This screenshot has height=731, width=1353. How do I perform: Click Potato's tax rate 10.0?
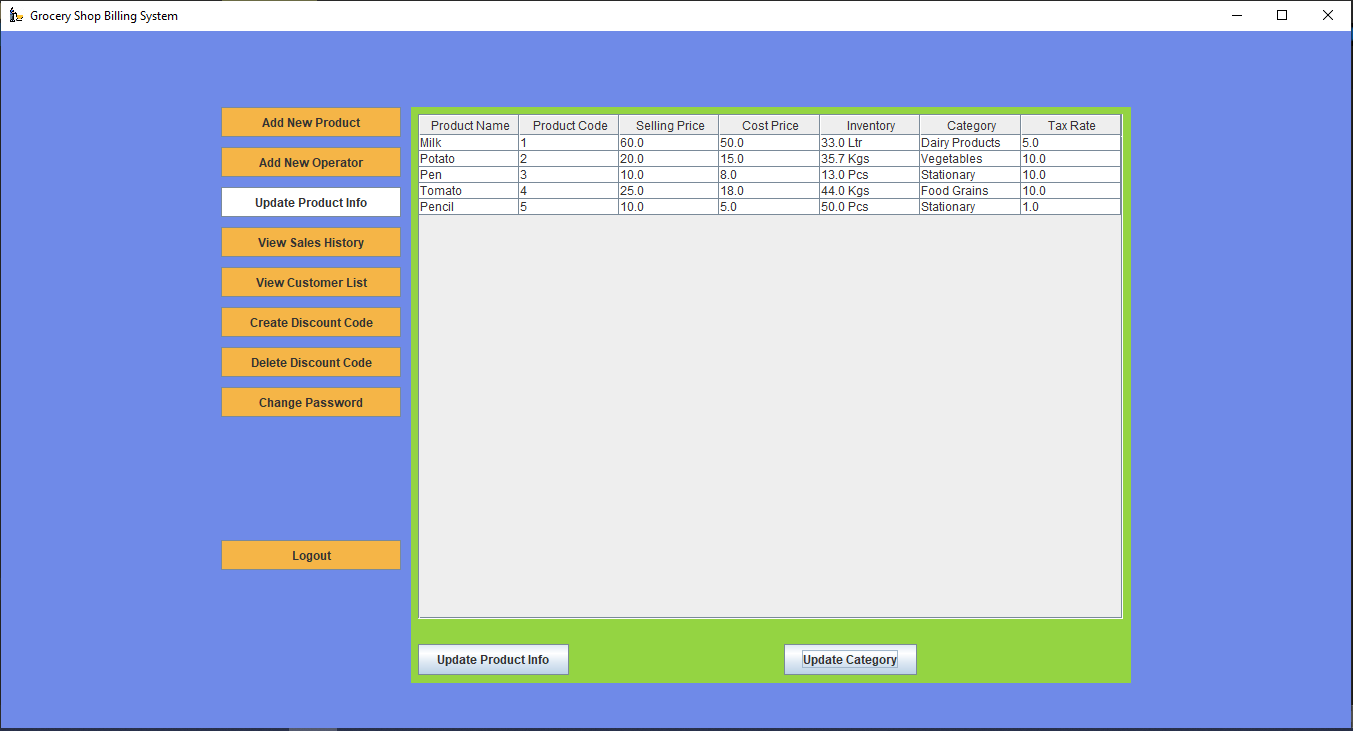1071,159
